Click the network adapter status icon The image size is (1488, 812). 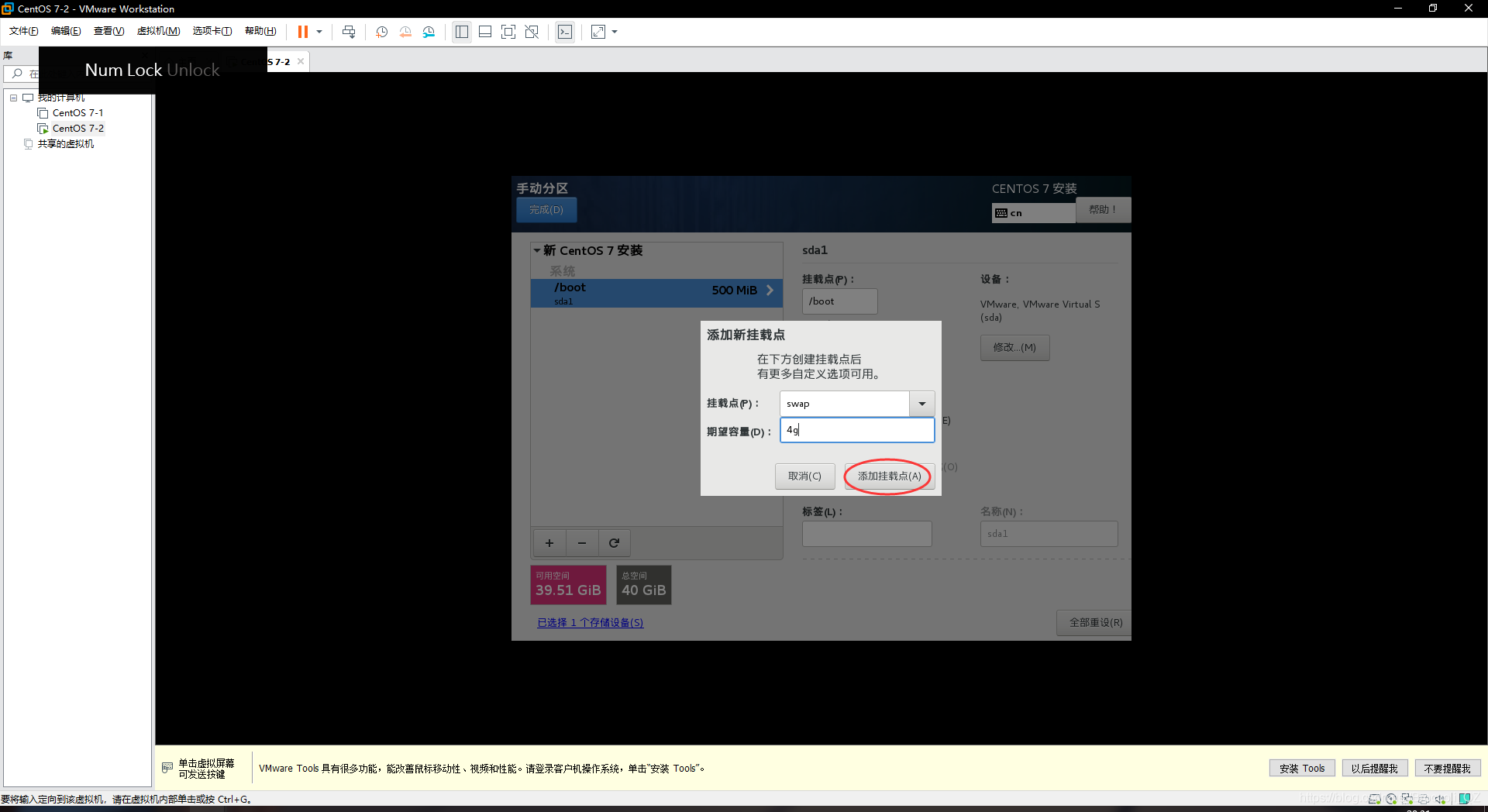[1407, 799]
